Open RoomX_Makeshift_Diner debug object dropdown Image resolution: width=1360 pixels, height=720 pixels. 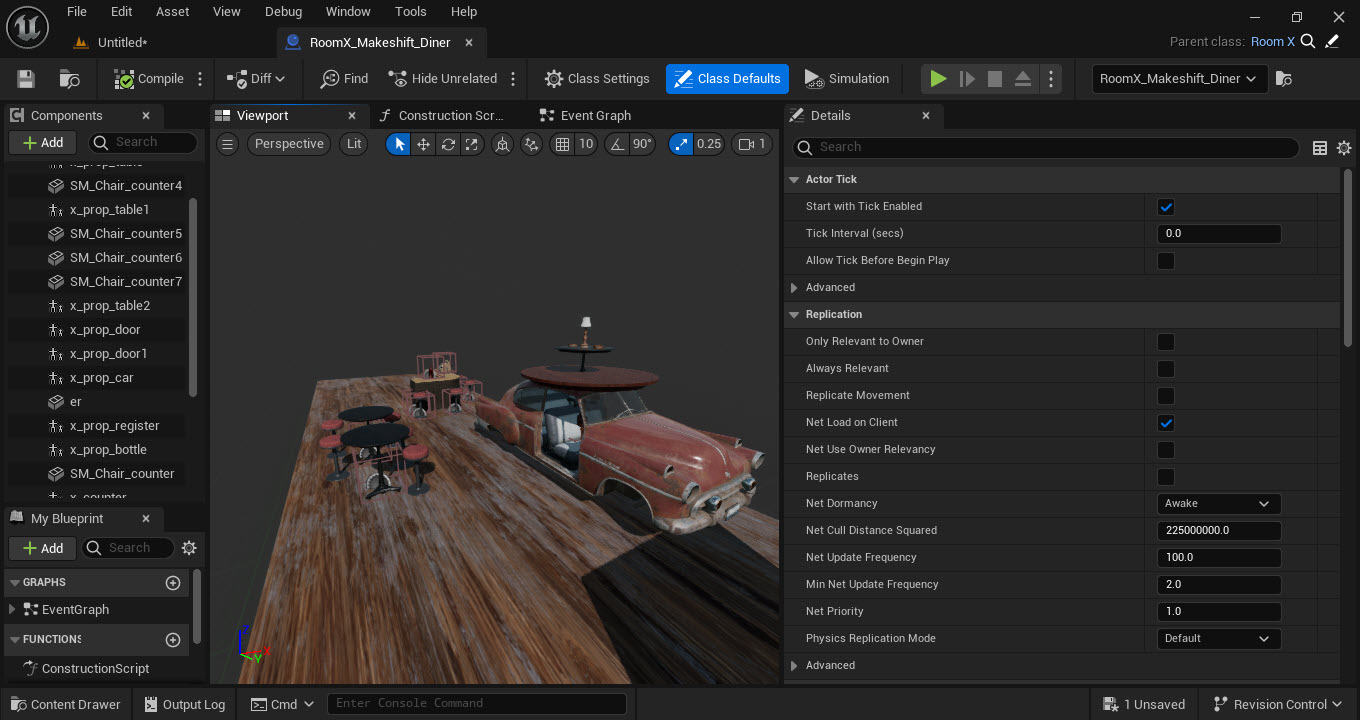pos(1179,79)
